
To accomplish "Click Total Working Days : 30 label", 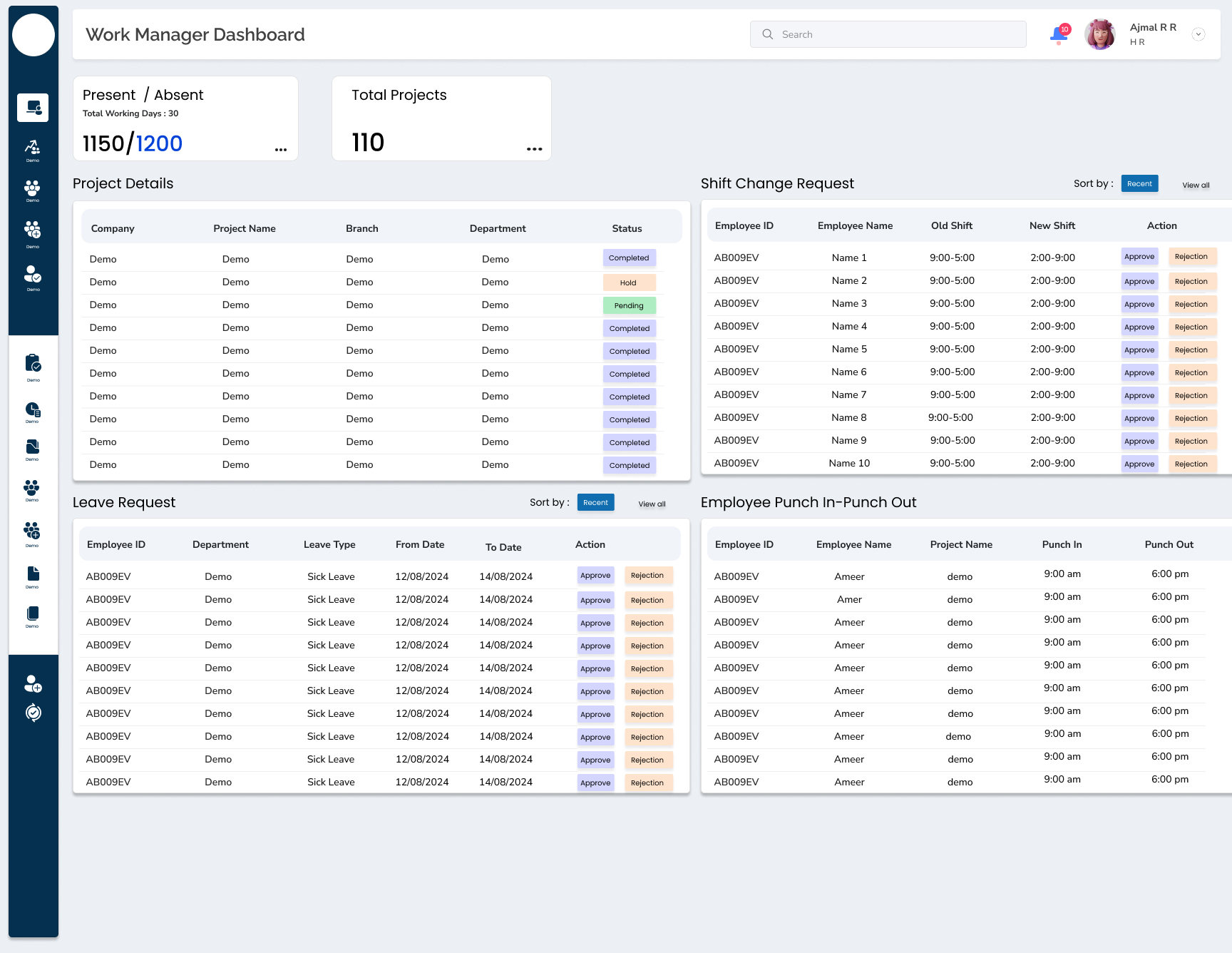I will click(130, 113).
